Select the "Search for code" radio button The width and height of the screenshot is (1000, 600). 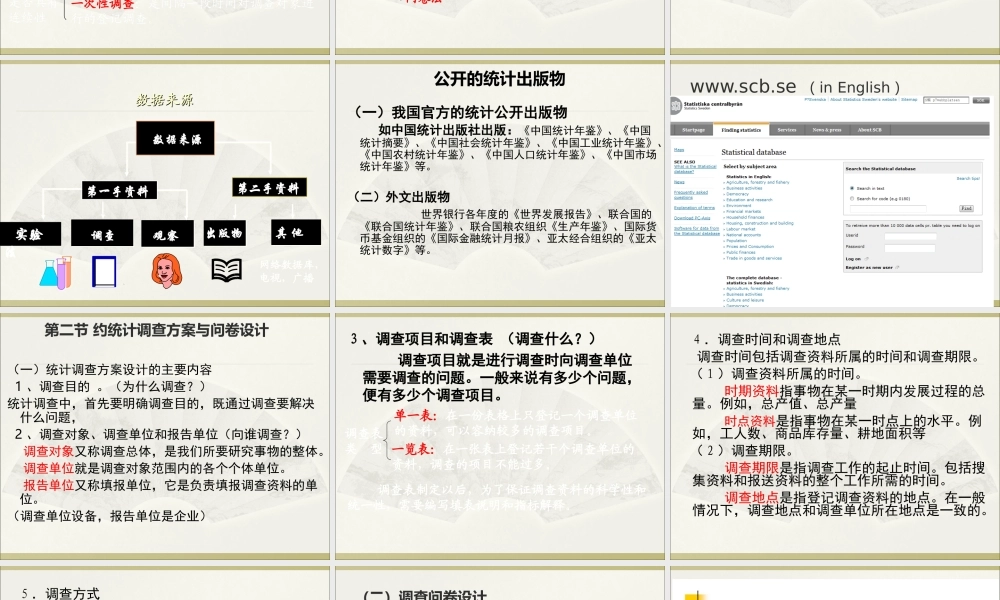pyautogui.click(x=852, y=198)
